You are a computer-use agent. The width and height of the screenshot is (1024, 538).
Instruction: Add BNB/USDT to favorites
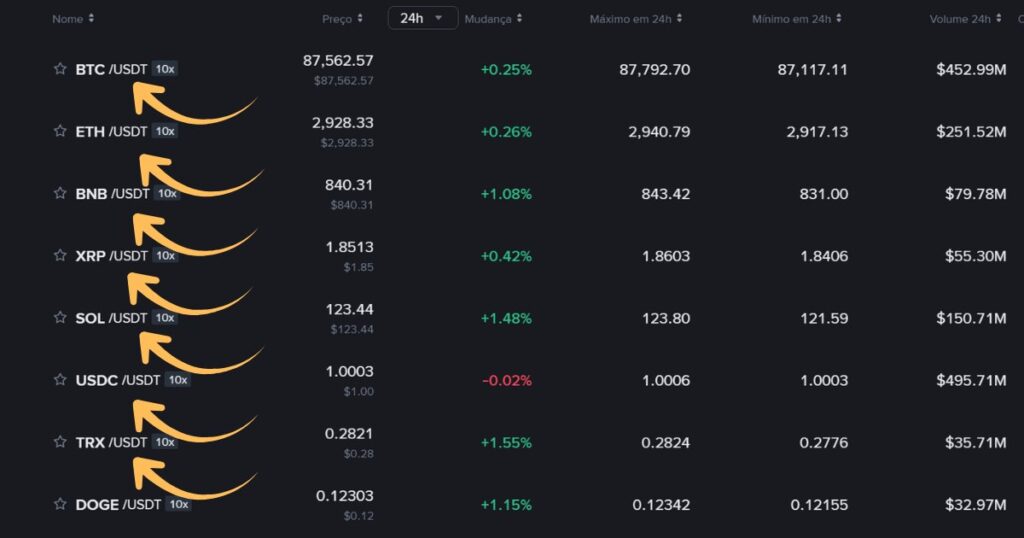(60, 193)
